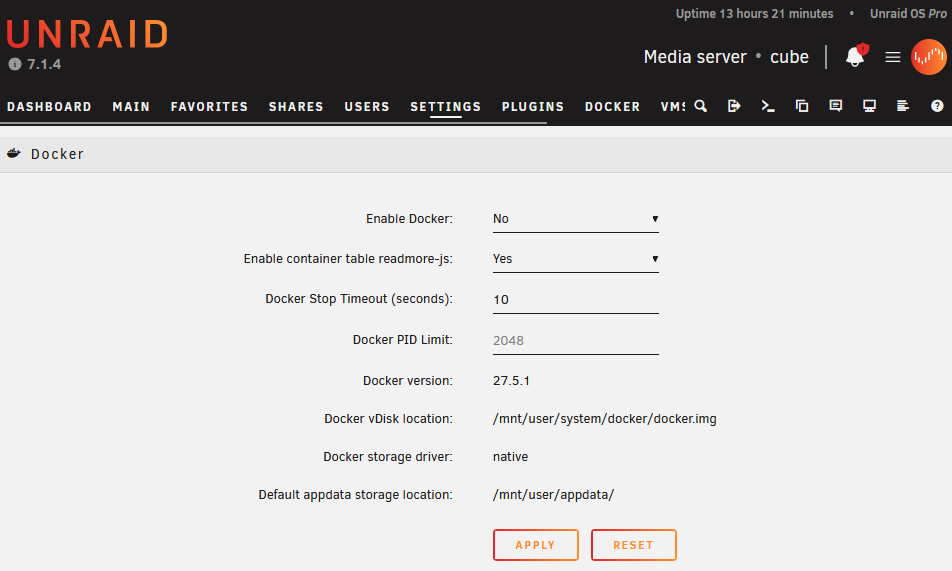
Task: Open the search magnifier icon
Action: (x=701, y=106)
